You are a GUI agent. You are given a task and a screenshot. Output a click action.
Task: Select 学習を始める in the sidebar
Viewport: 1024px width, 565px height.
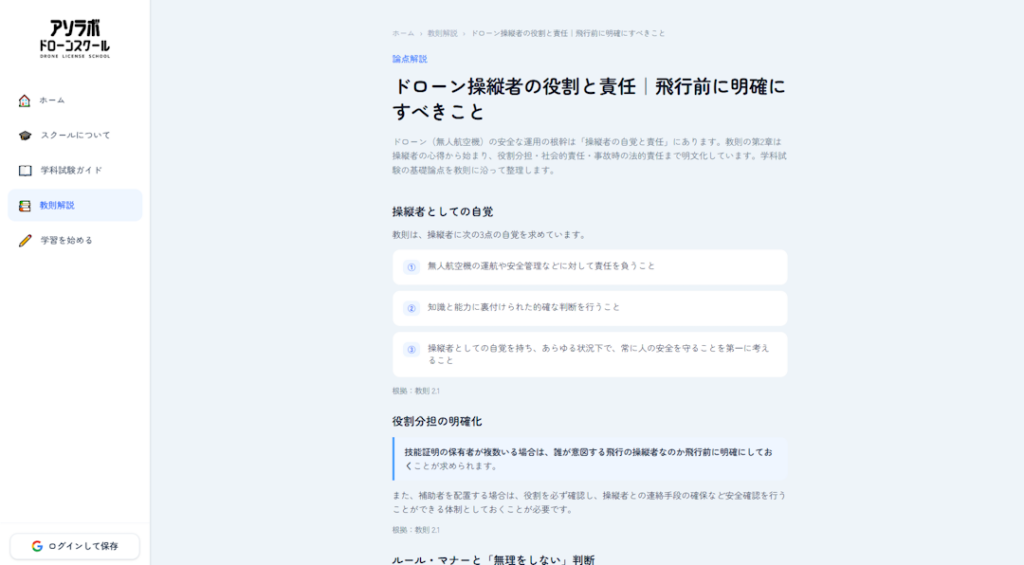point(66,240)
